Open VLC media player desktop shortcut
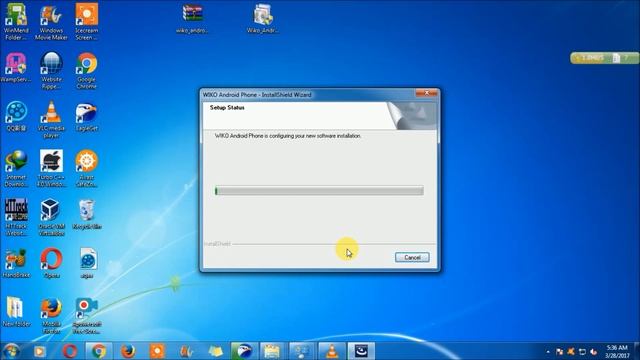This screenshot has height=360, width=640. tap(51, 120)
